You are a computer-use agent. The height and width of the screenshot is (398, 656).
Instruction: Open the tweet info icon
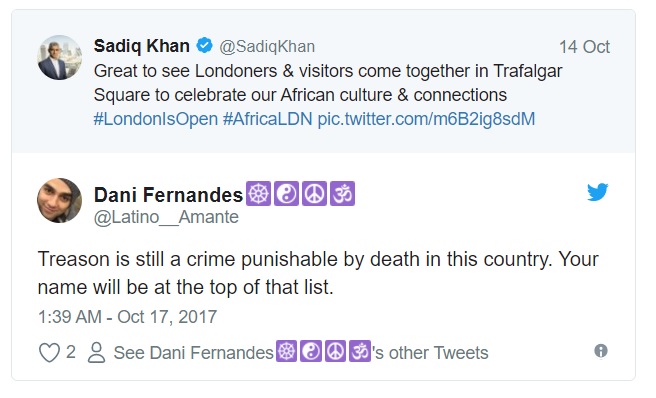(x=601, y=351)
